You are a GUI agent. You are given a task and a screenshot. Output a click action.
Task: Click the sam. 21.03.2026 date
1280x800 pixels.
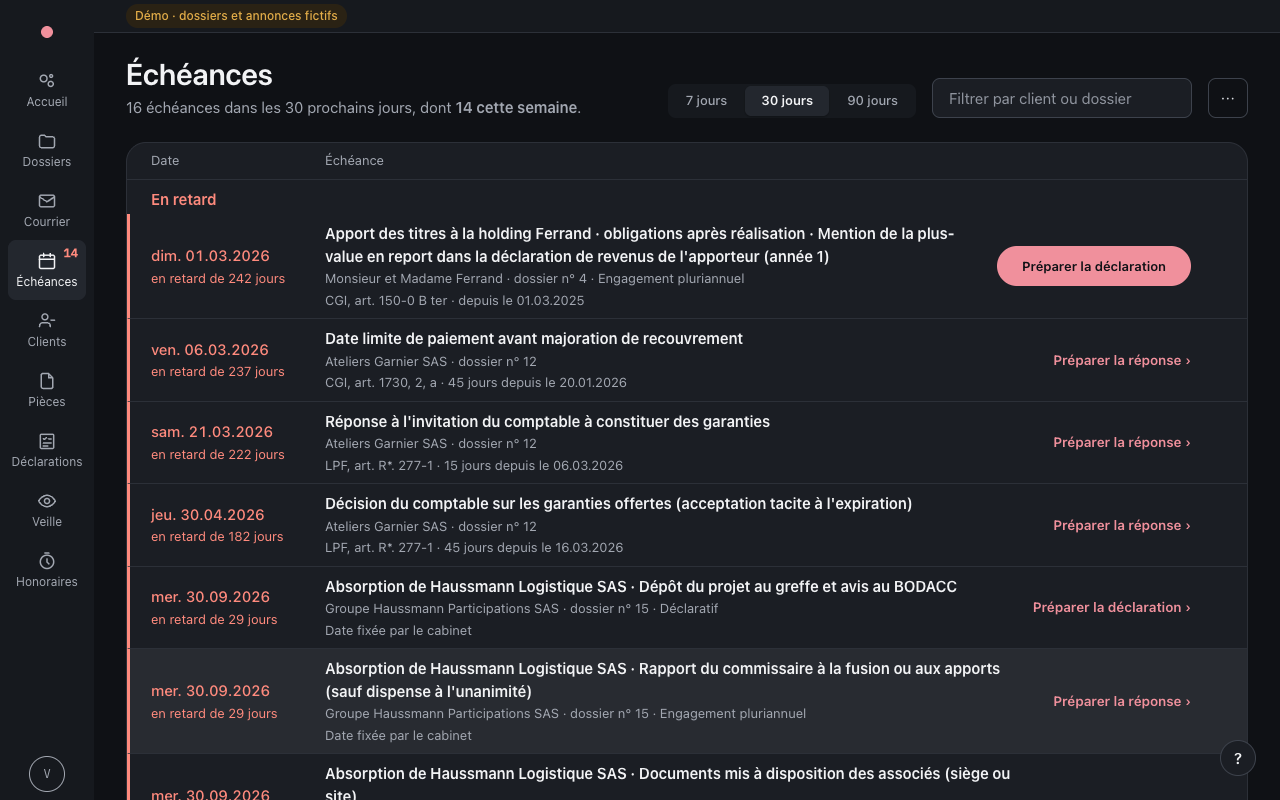click(212, 432)
